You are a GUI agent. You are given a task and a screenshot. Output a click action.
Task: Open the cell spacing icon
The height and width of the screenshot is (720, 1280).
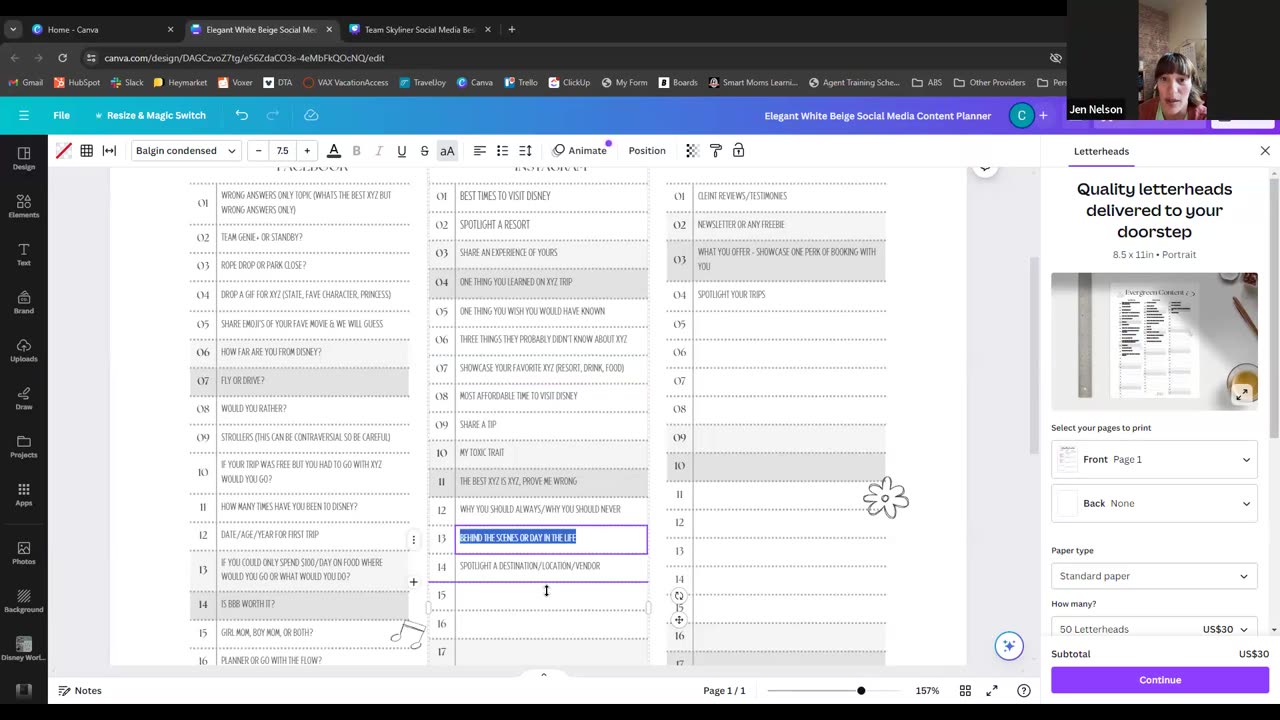[109, 150]
